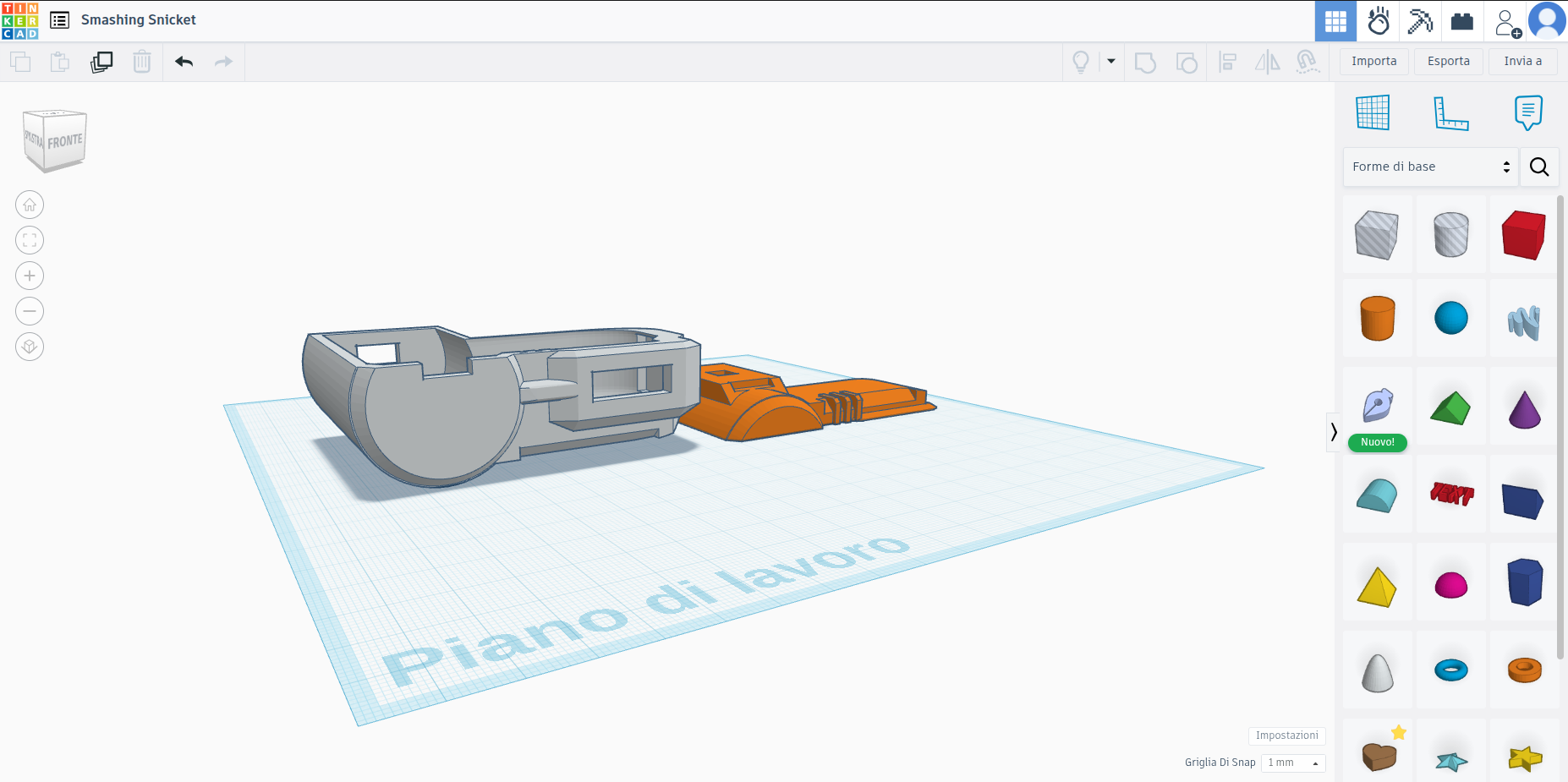Click the Duplicate and repeat icon
The height and width of the screenshot is (782, 1568).
101,62
